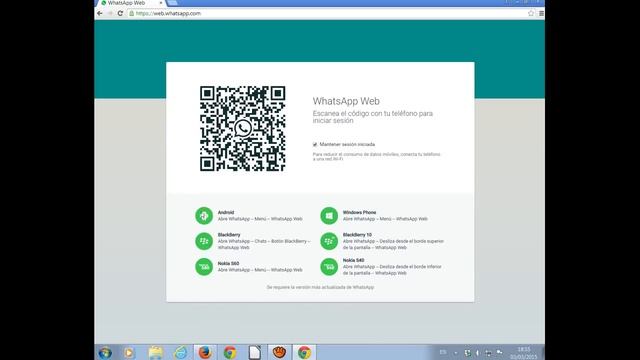Open the blank document taskbar icon
The width and height of the screenshot is (640, 360).
click(x=254, y=352)
